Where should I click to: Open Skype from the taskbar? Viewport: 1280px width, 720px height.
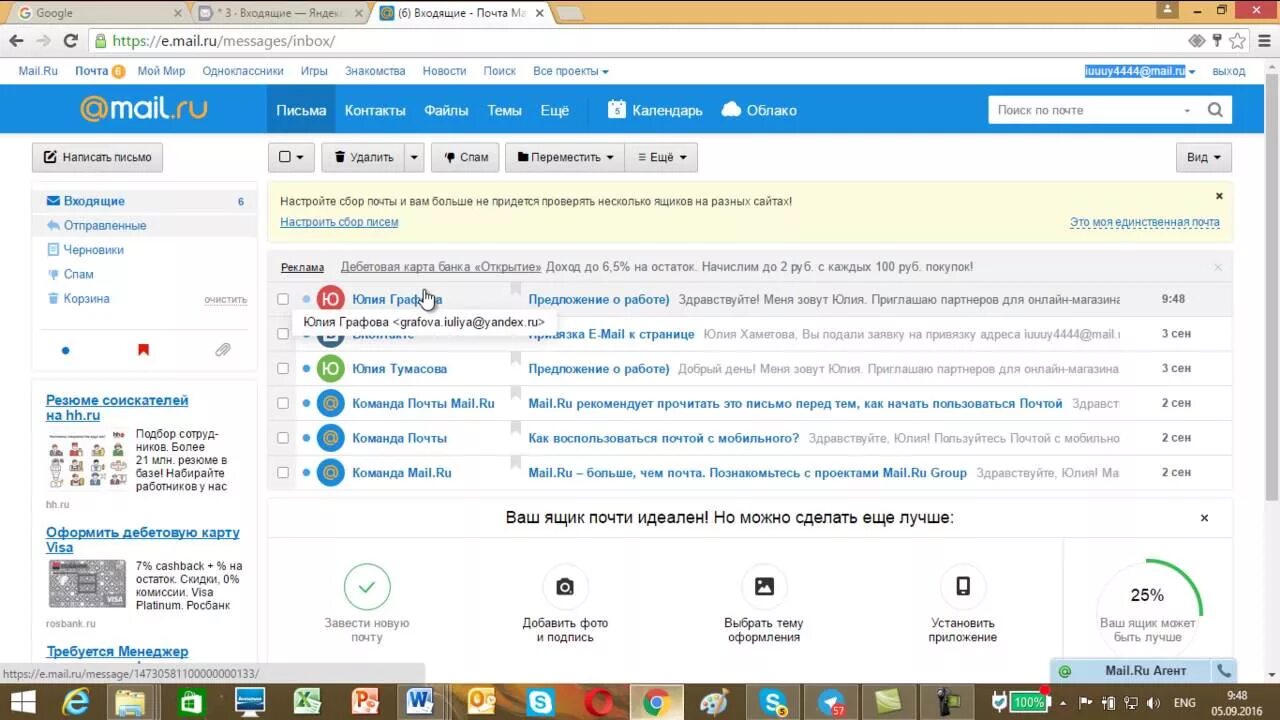tap(540, 703)
